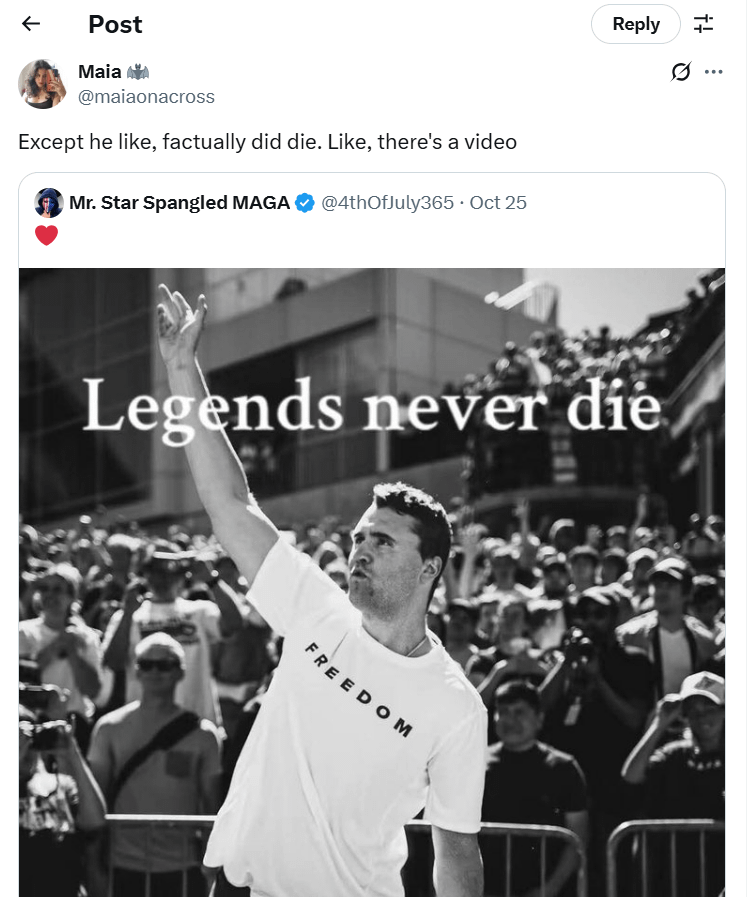The width and height of the screenshot is (752, 897).
Task: Click the "Post" page heading
Action: tap(115, 24)
